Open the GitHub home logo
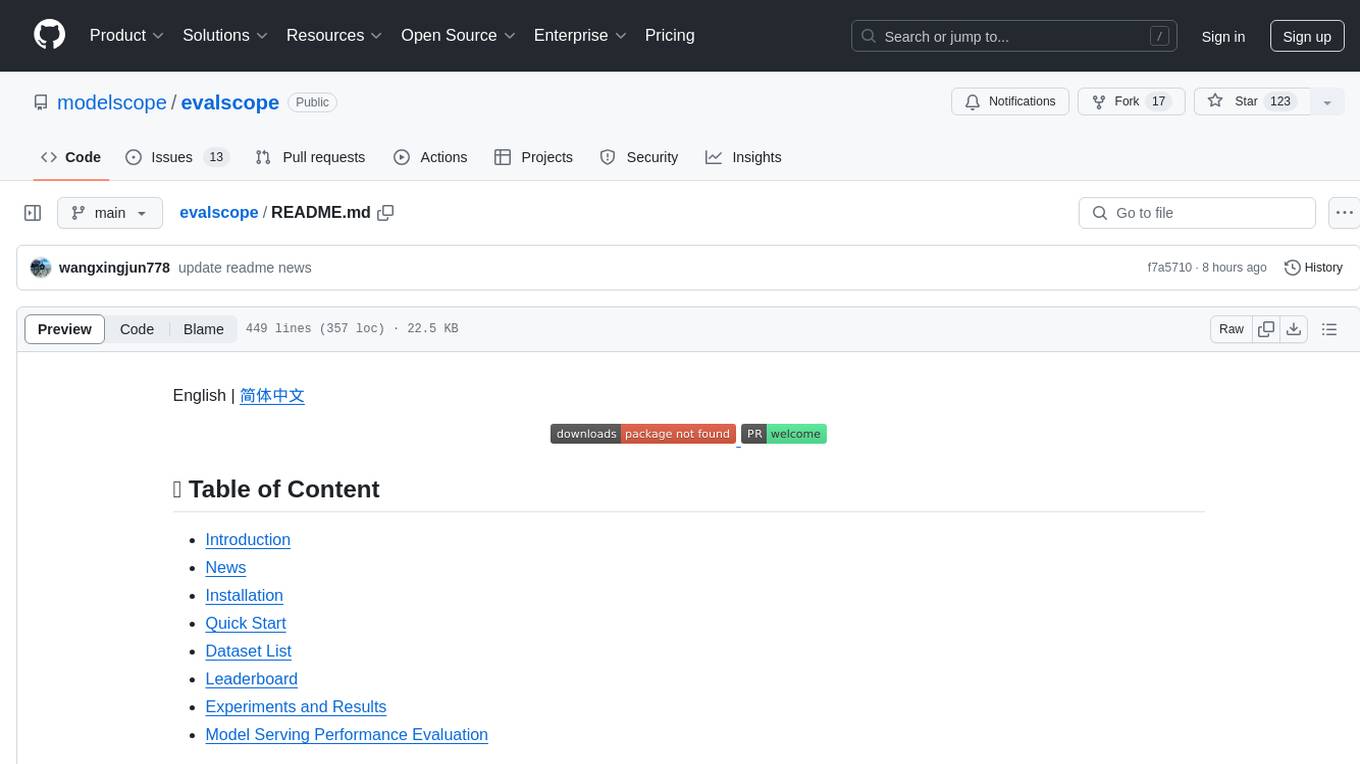Viewport: 1360px width, 764px height. (50, 35)
